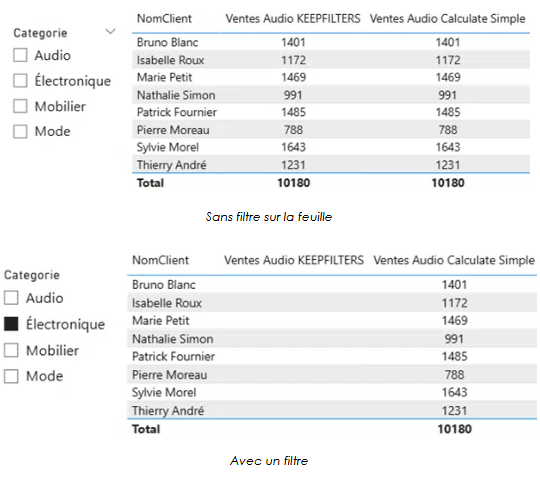
Task: Check Mode in the upper Categorie slicer
Action: [20, 131]
